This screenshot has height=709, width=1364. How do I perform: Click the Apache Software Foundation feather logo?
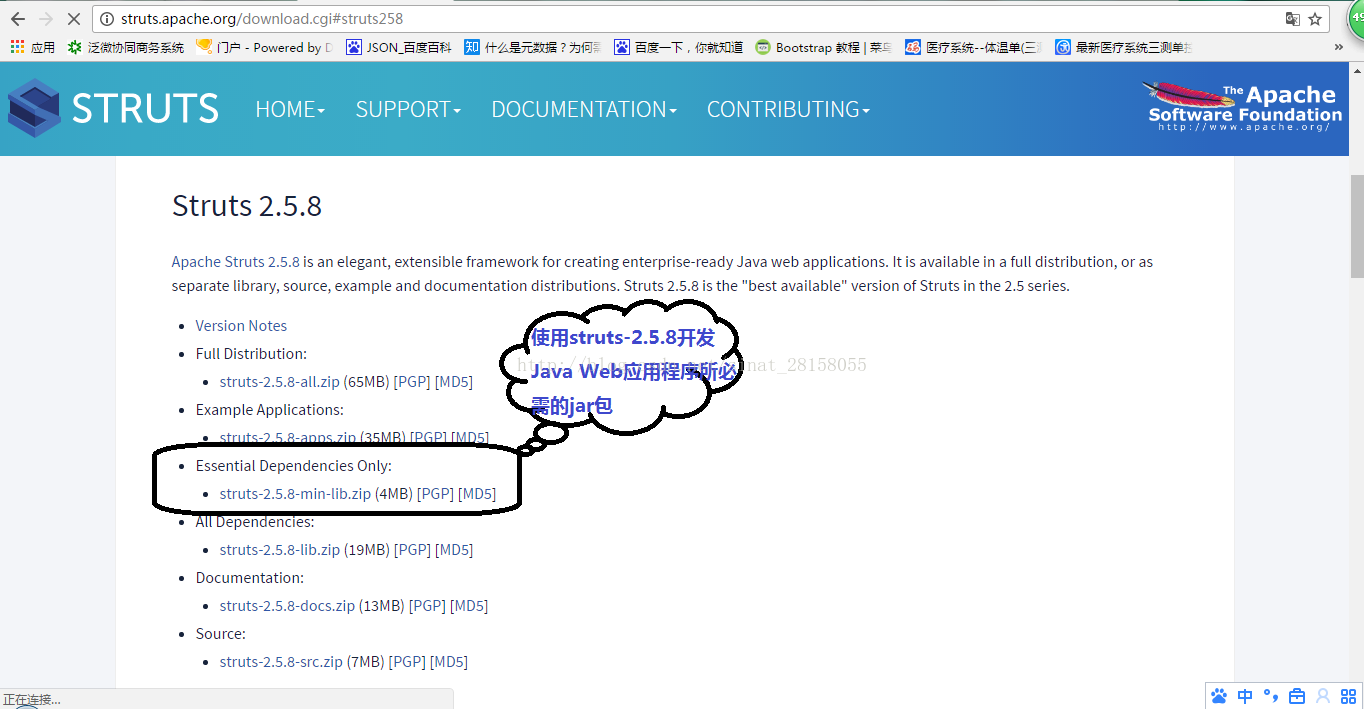(x=1242, y=107)
